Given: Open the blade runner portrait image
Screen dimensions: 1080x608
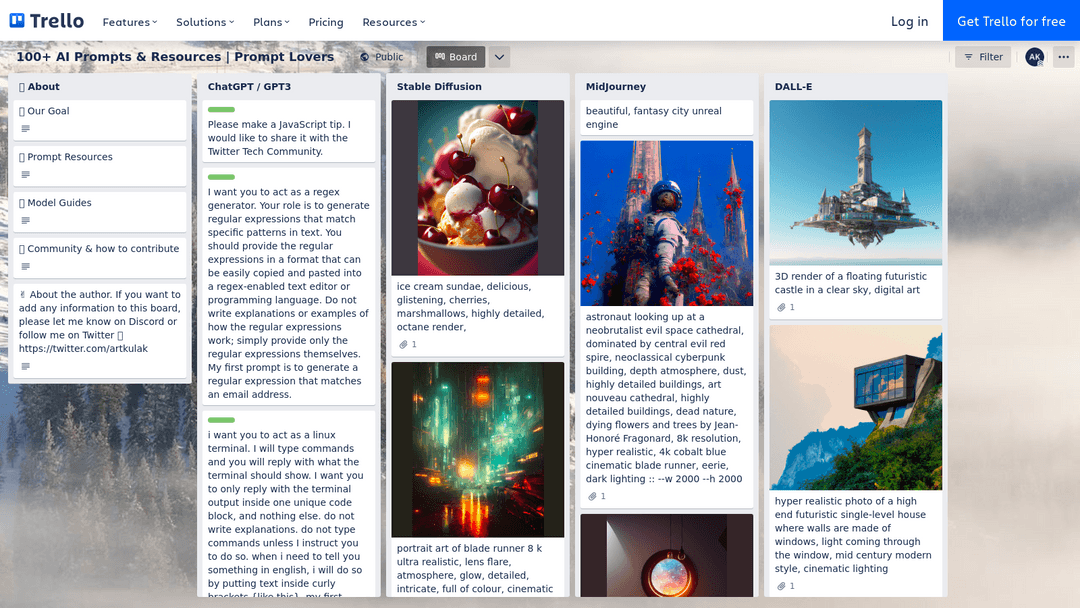Looking at the screenshot, I should [477, 450].
